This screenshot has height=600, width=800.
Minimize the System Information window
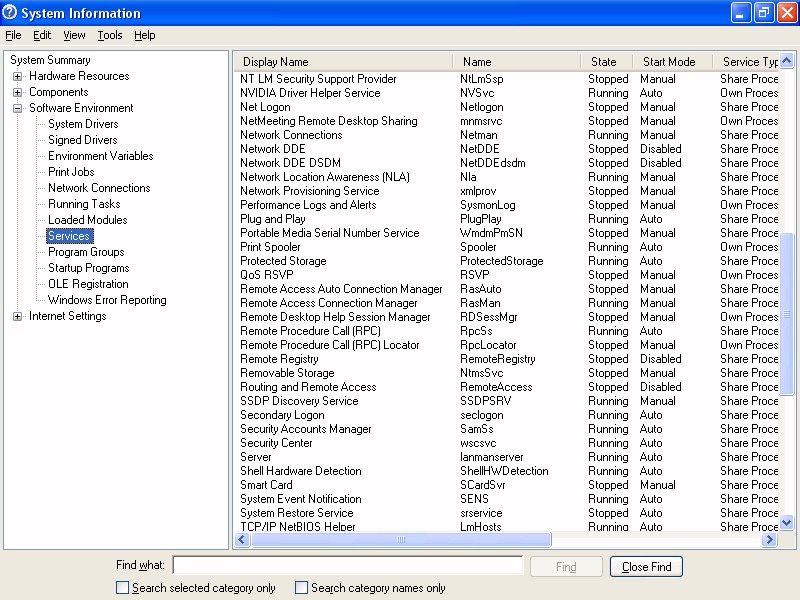[x=741, y=13]
